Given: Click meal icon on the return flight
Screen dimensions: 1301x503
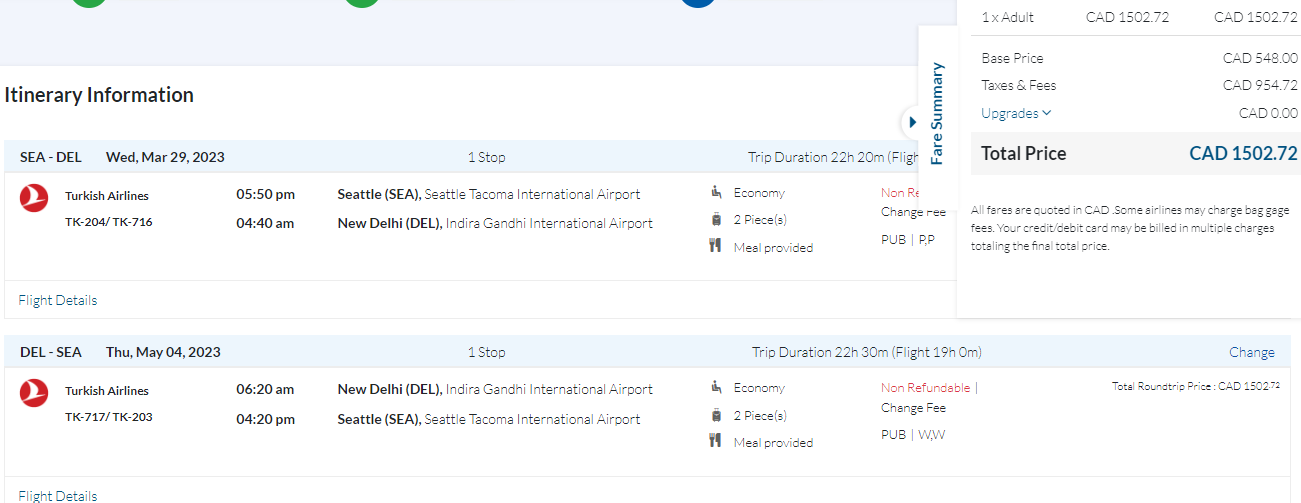Looking at the screenshot, I should (x=716, y=441).
